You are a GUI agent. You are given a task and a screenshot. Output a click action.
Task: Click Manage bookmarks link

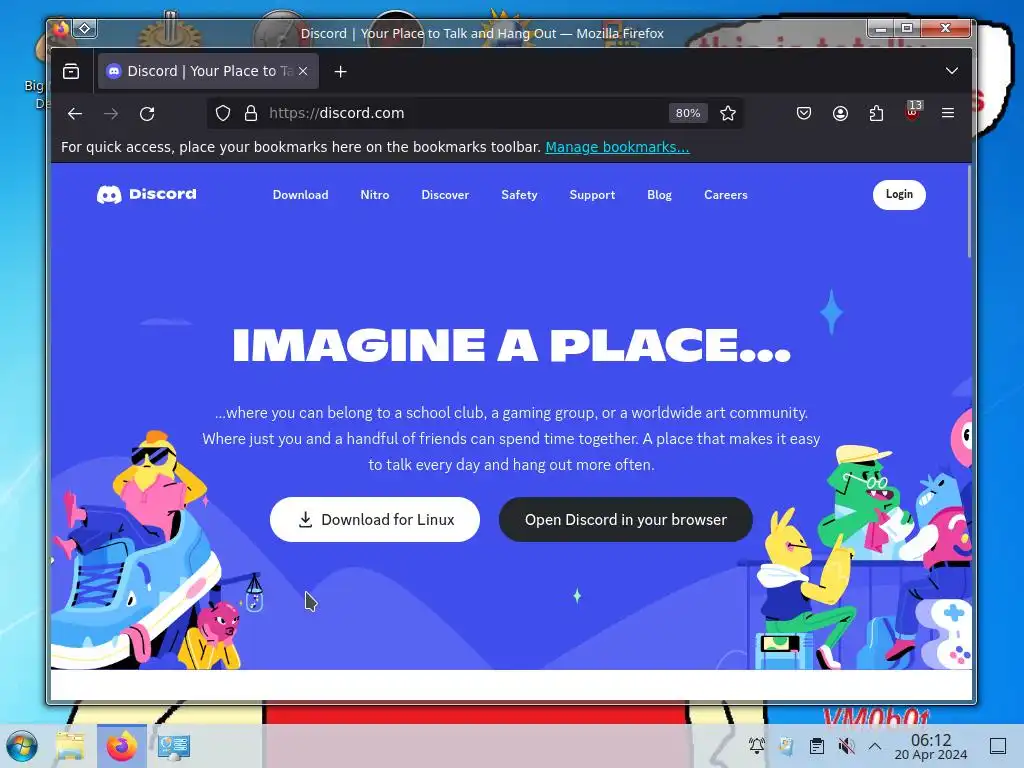(x=617, y=147)
